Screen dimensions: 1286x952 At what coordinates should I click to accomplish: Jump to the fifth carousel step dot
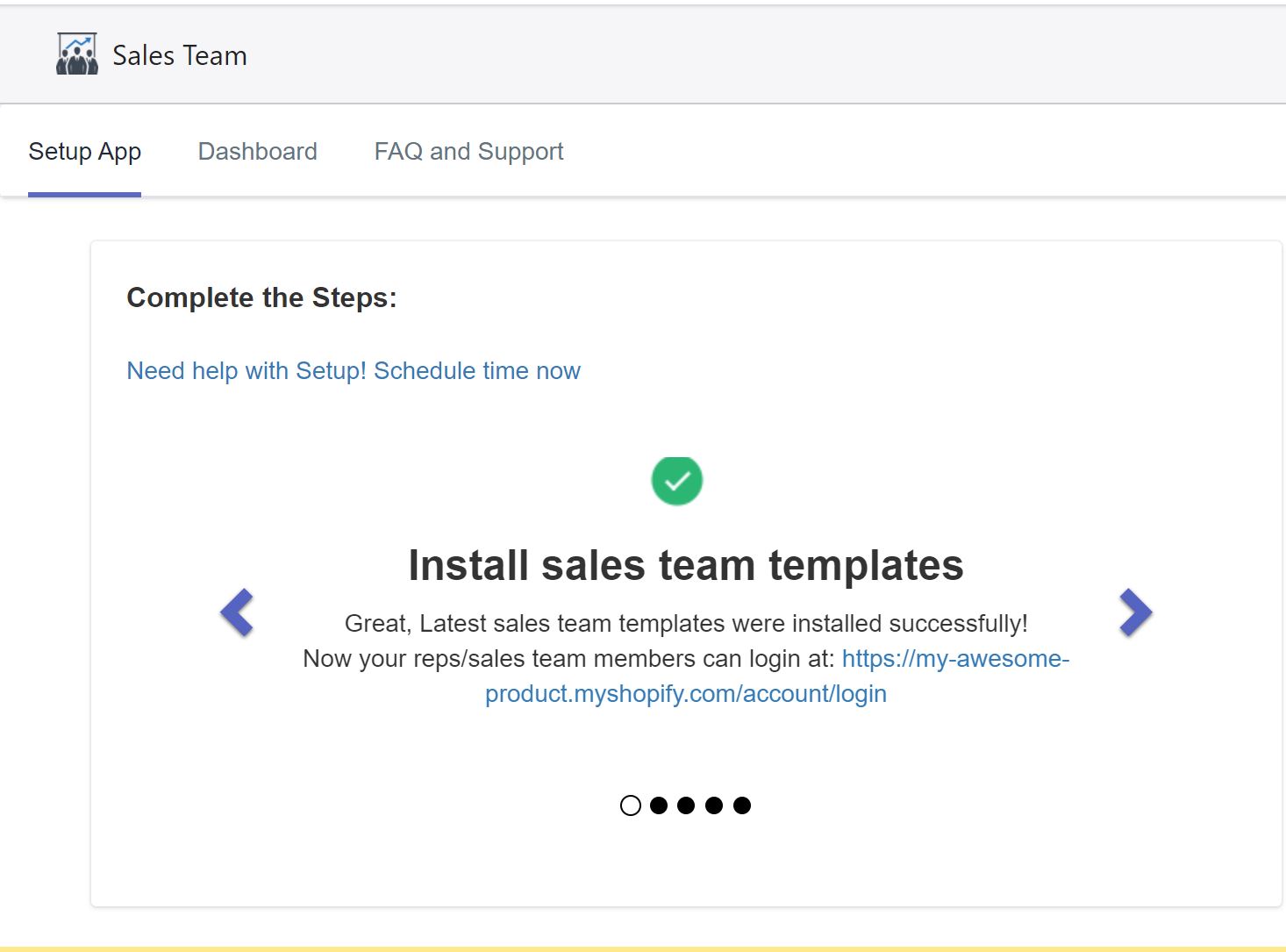(742, 805)
